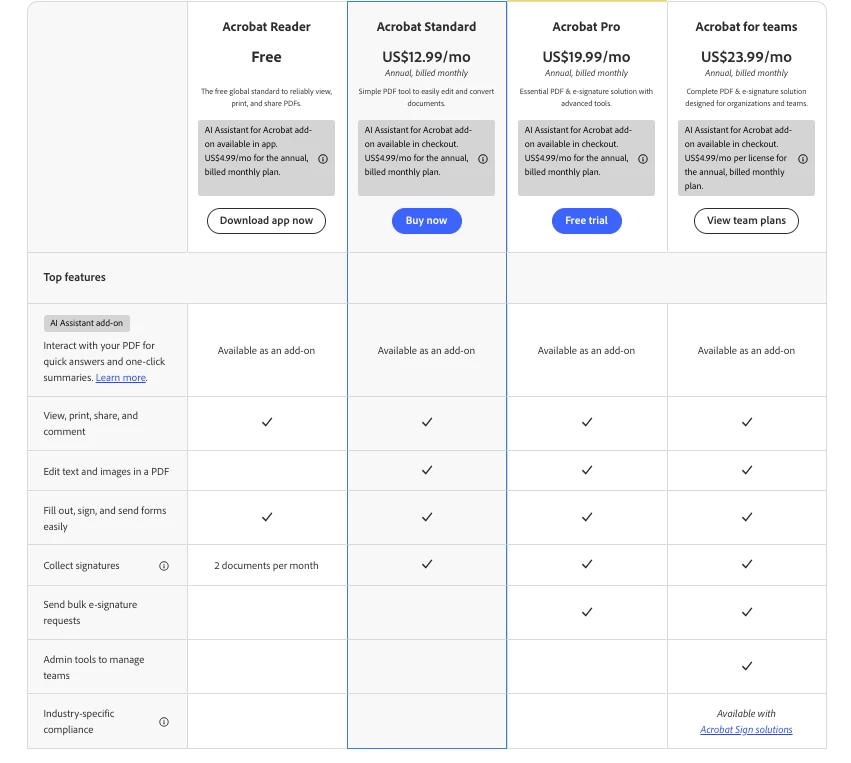This screenshot has width=851, height=763.
Task: Click checkmark for Standard View, print, share row
Action: click(x=427, y=422)
